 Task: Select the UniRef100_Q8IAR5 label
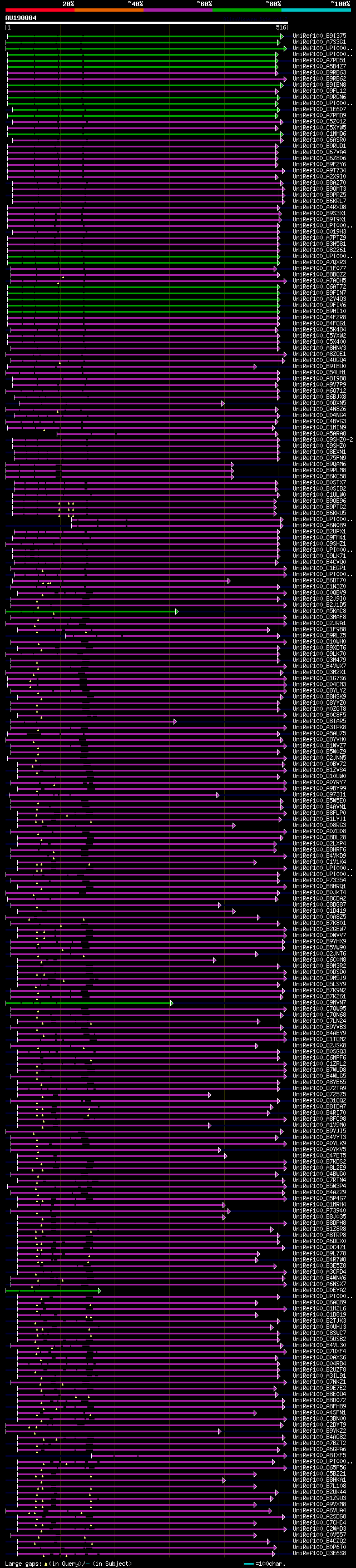pyautogui.click(x=319, y=721)
